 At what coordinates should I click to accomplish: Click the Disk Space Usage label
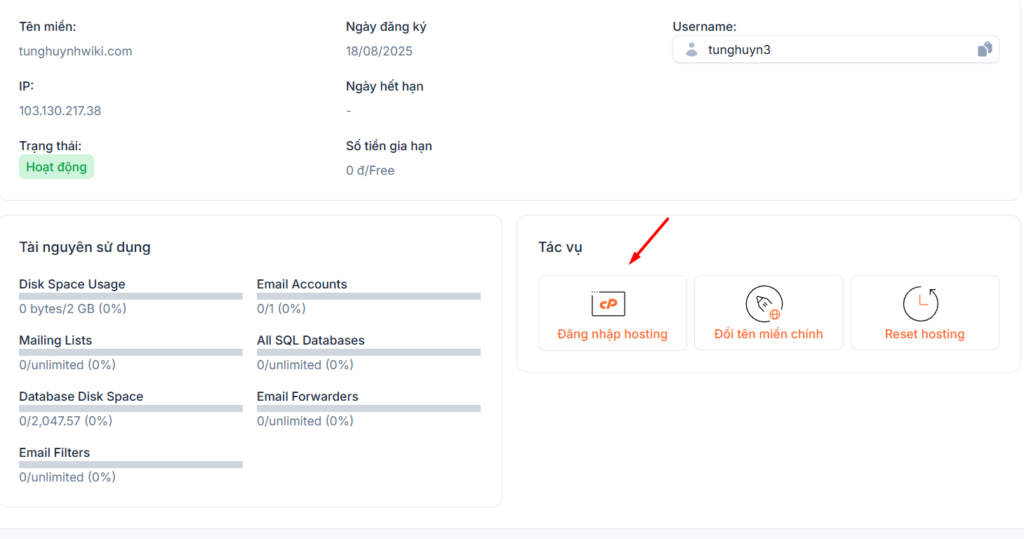72,284
